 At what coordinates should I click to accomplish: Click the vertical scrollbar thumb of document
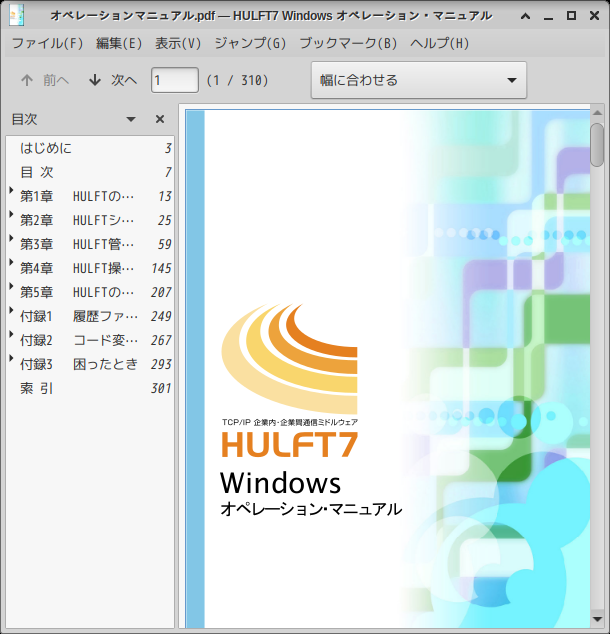coord(597,145)
